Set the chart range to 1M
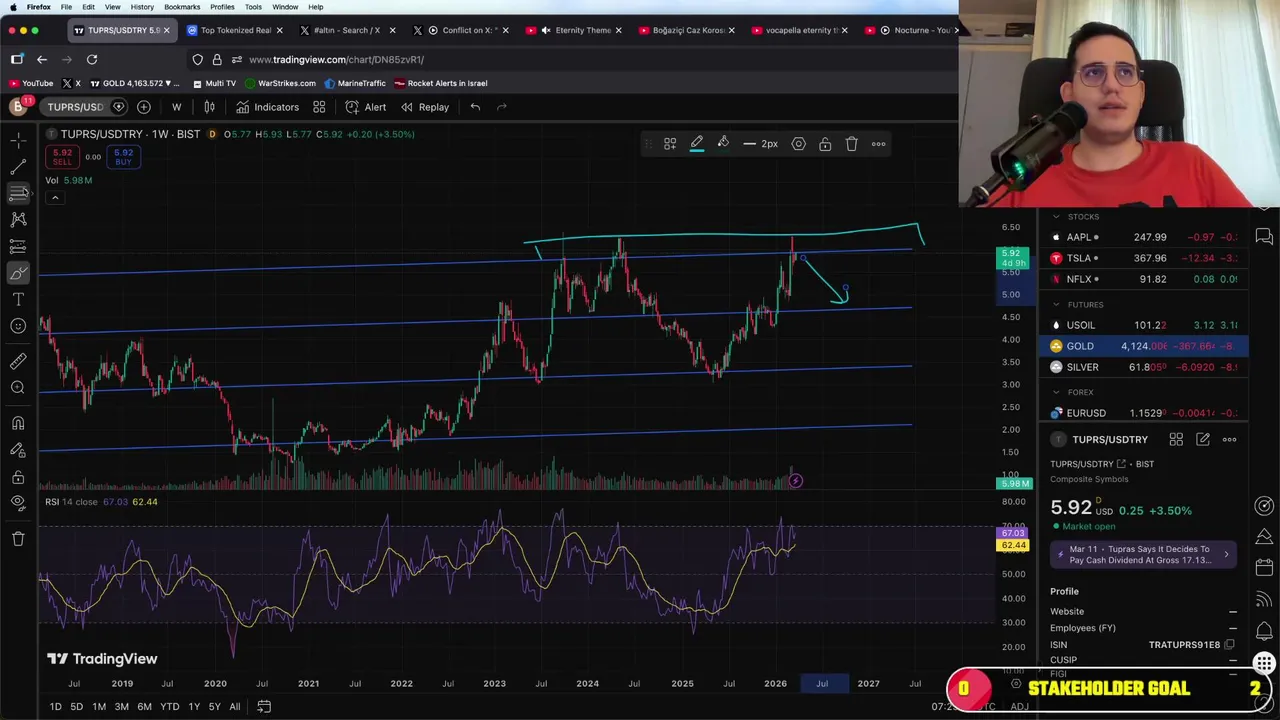 99,707
